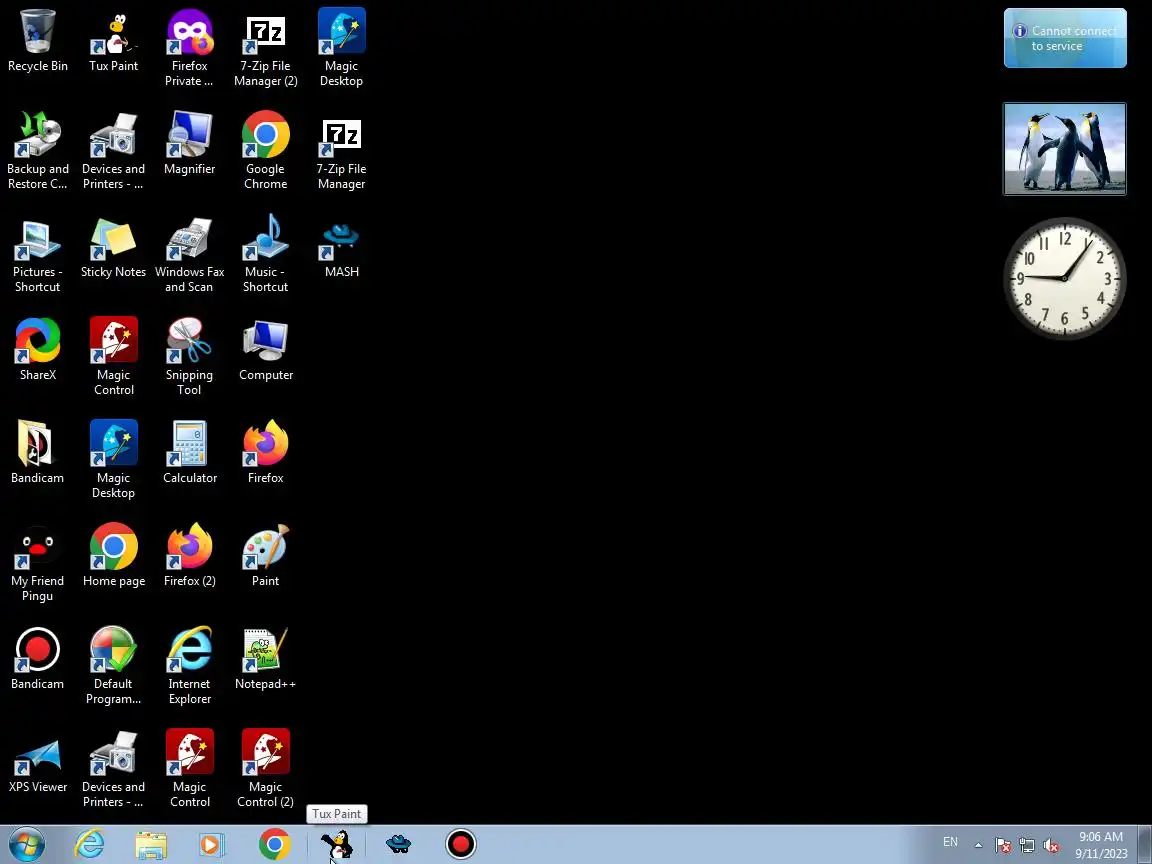
Task: Click the MASH taskbar icon
Action: [x=398, y=844]
